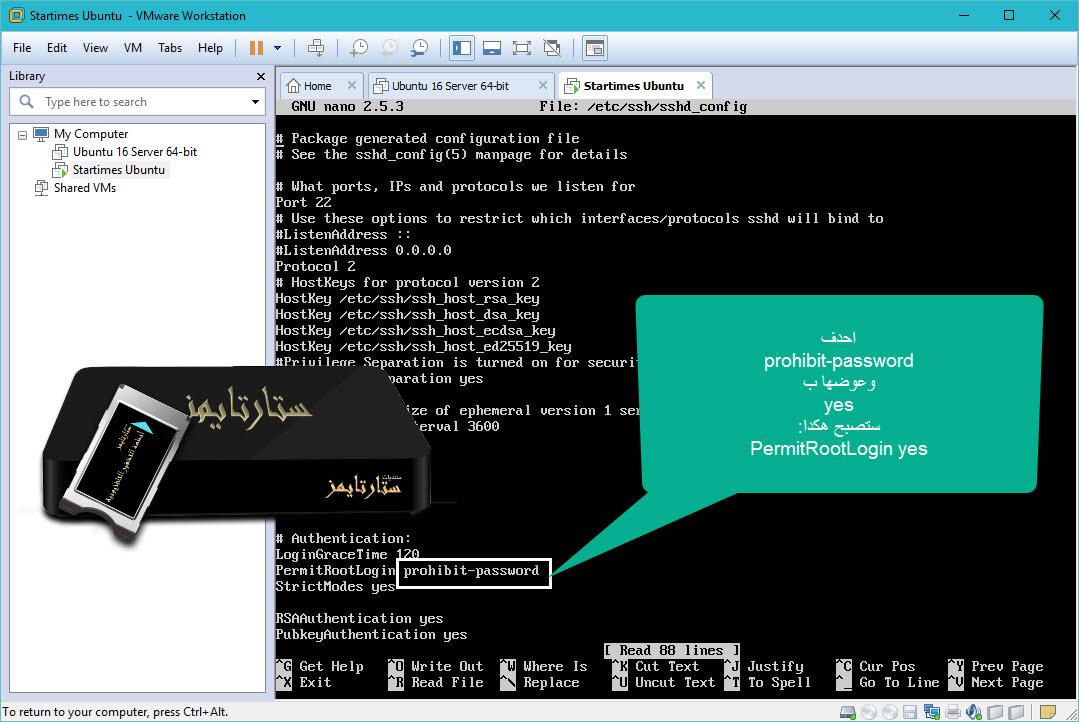Toggle the Library panel visibility
Viewport: 1079px width, 722px height.
tap(461, 47)
